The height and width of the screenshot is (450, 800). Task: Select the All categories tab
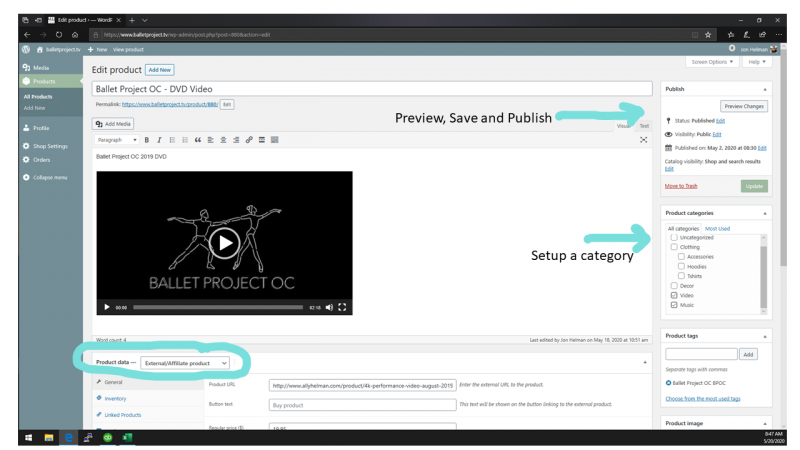(683, 229)
